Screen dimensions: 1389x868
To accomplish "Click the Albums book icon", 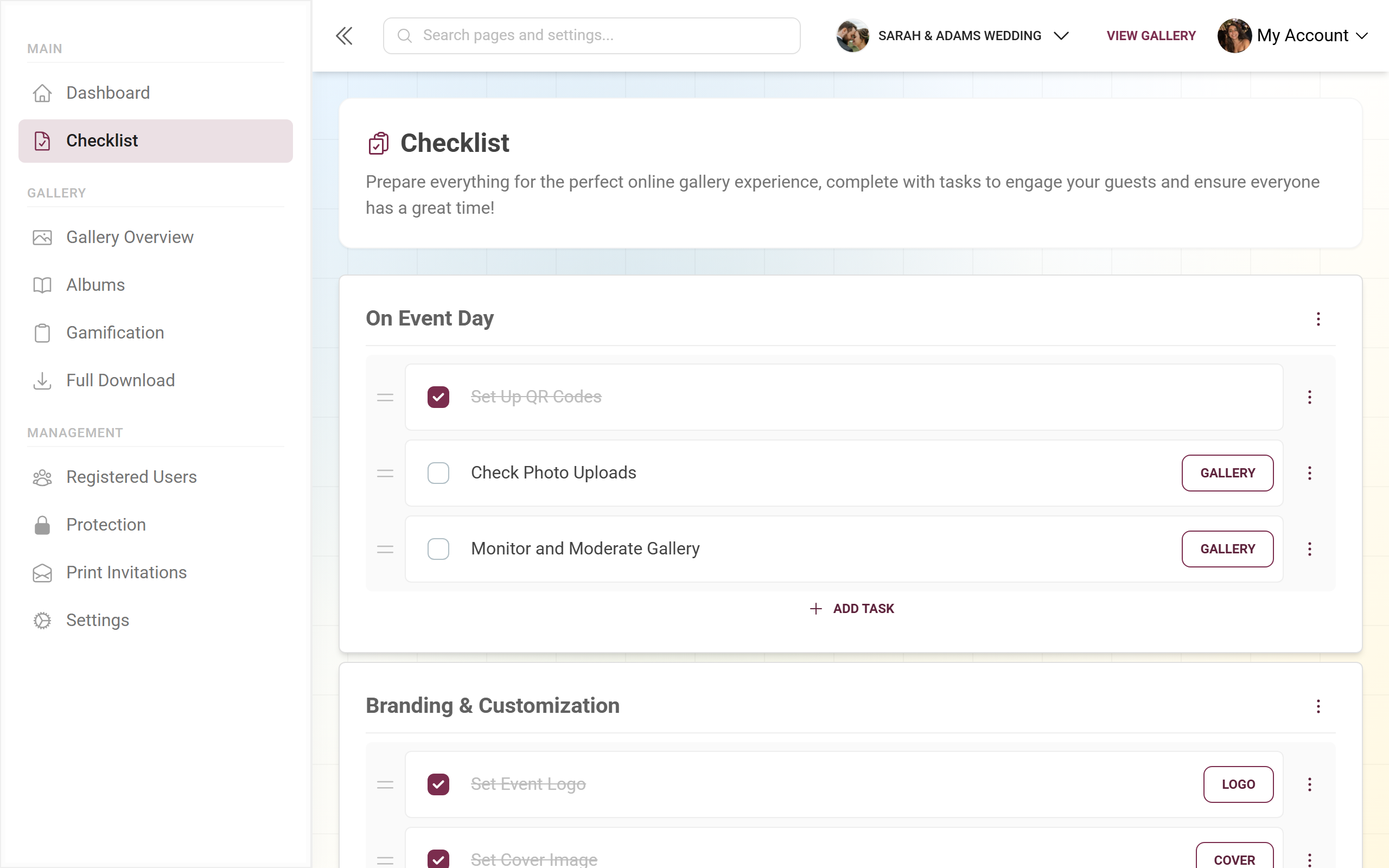I will pos(42,285).
